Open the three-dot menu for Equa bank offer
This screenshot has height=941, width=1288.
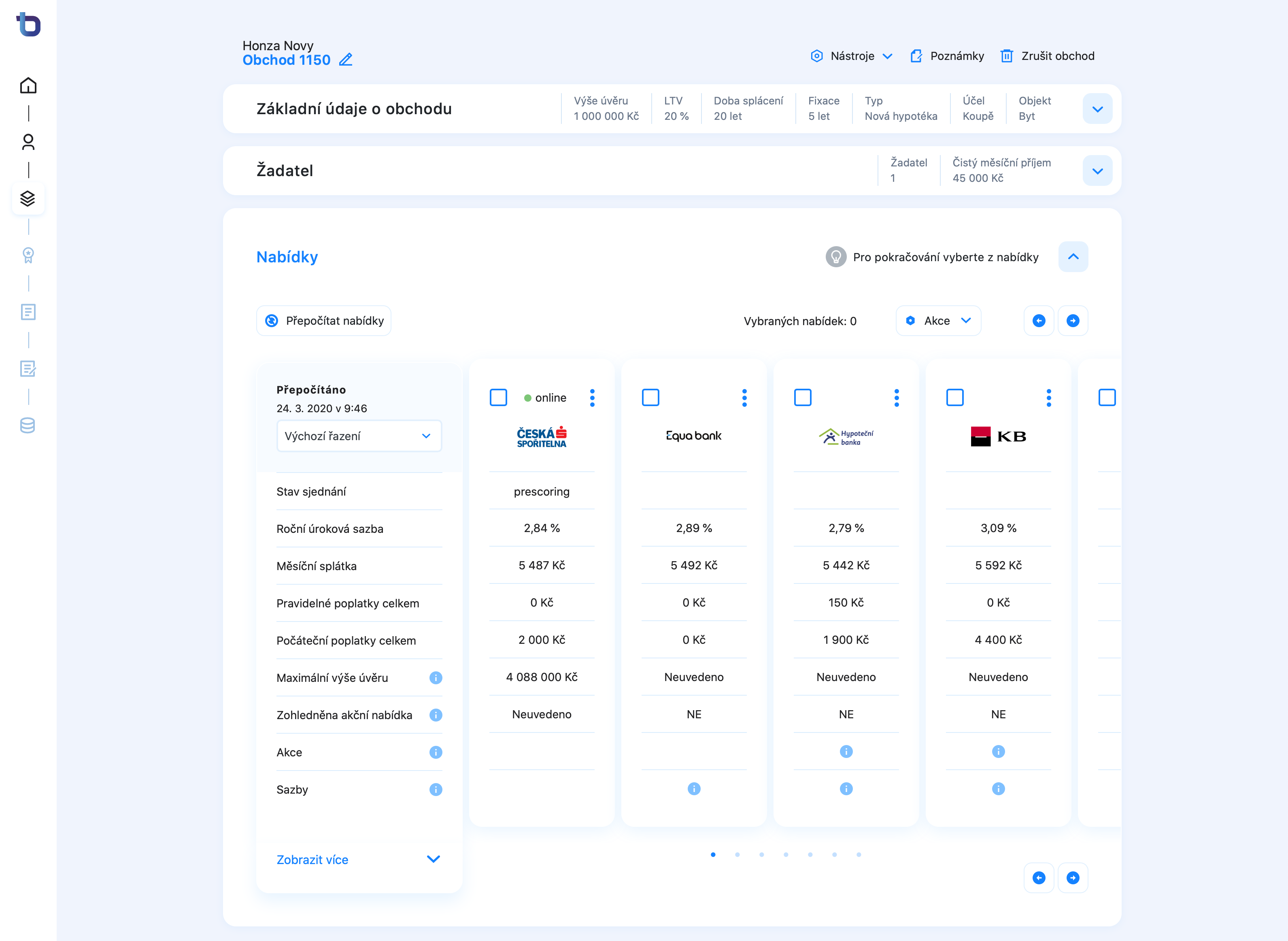point(744,398)
